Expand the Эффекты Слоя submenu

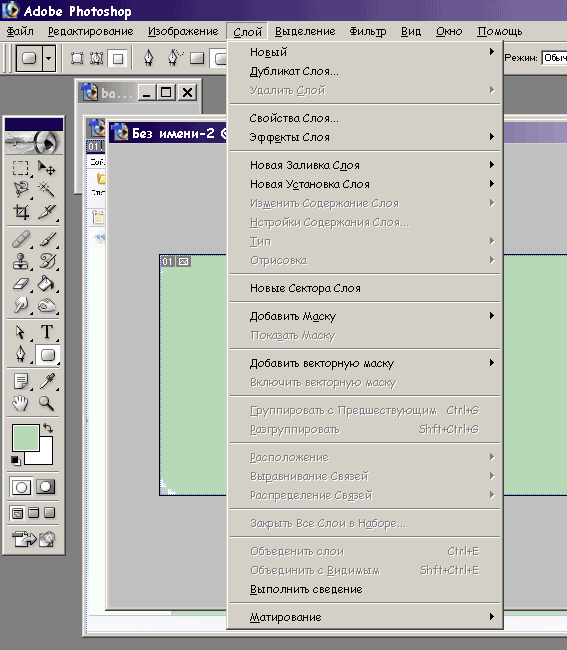365,137
